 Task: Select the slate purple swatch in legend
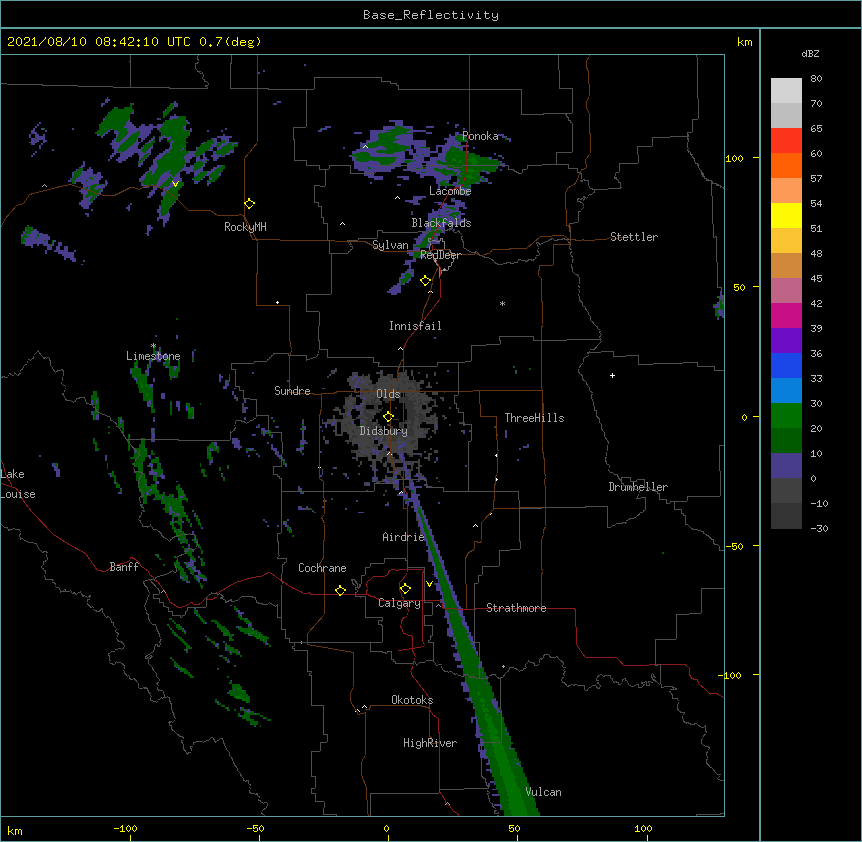786,466
